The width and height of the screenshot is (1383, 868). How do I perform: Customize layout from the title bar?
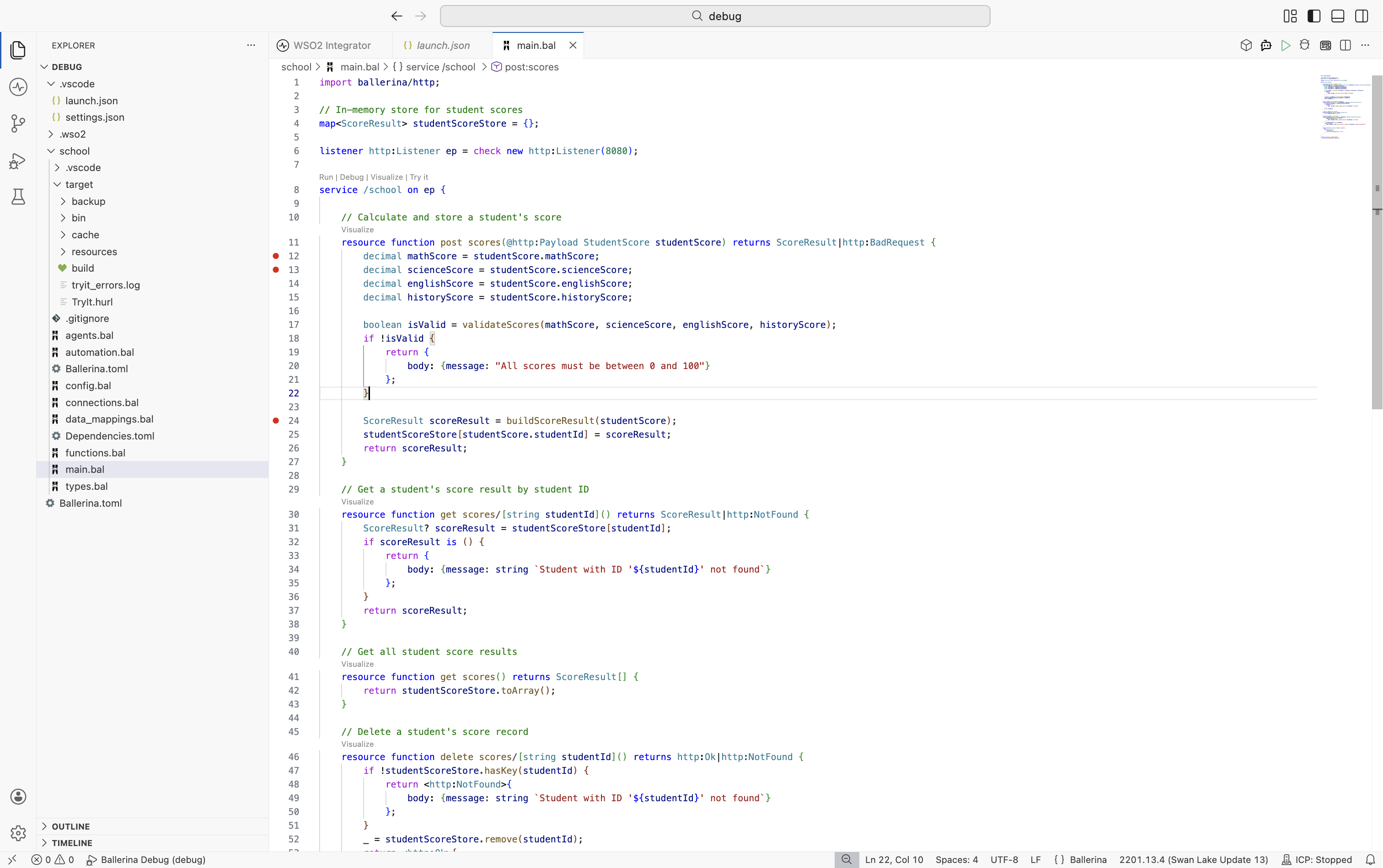tap(1290, 16)
